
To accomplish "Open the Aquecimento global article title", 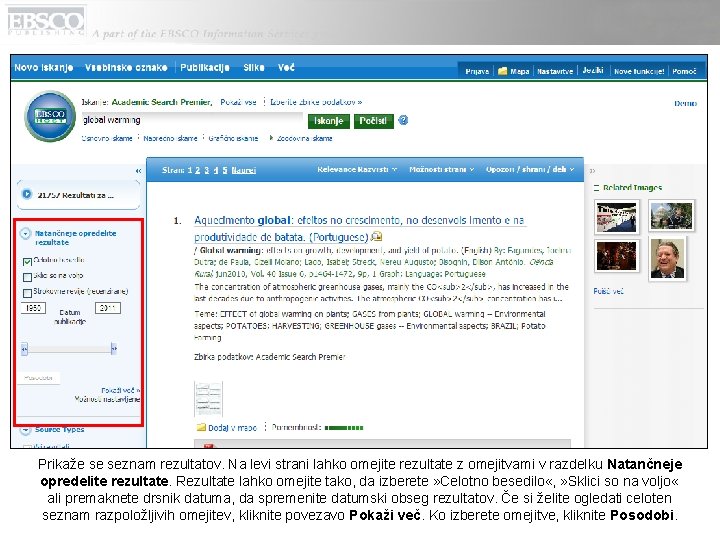I will pos(359,229).
